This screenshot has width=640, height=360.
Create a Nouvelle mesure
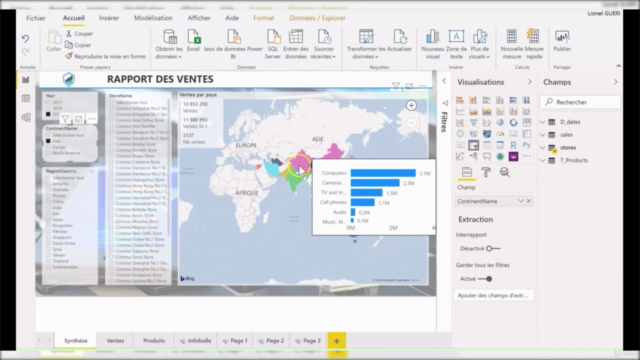[511, 44]
